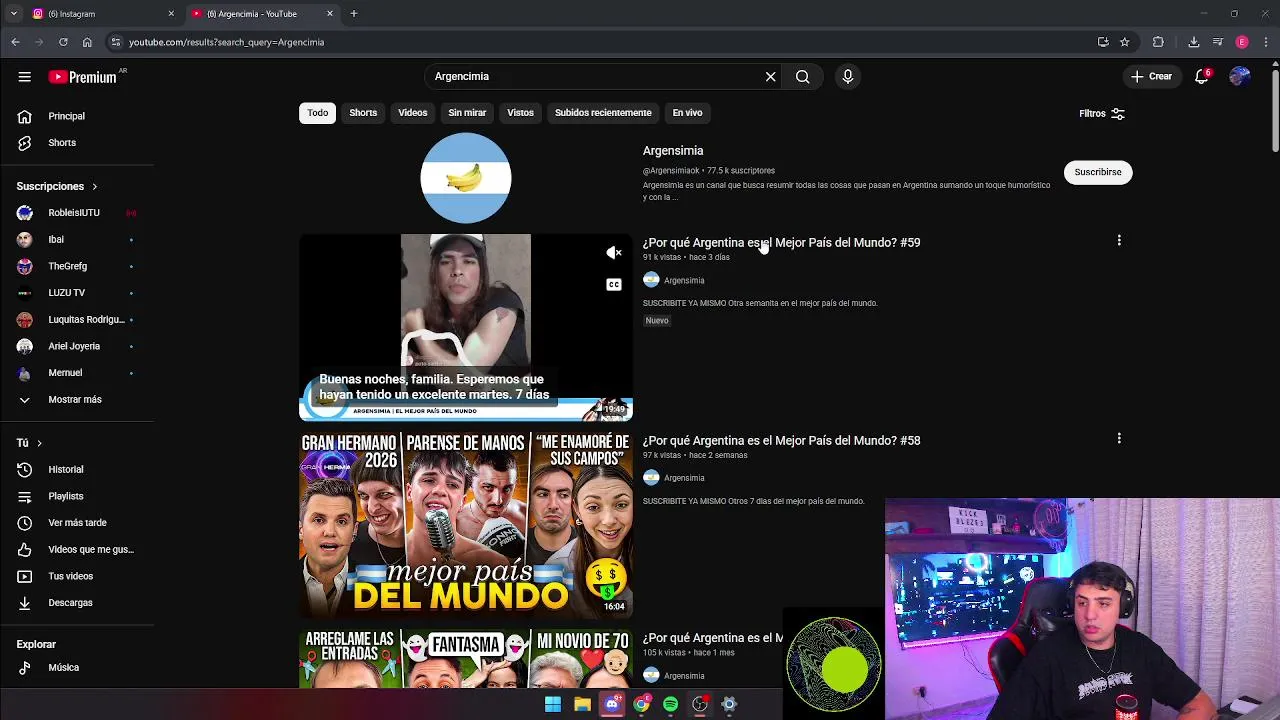This screenshot has width=1280, height=720.
Task: Open more options for video #58
Action: 1119,438
